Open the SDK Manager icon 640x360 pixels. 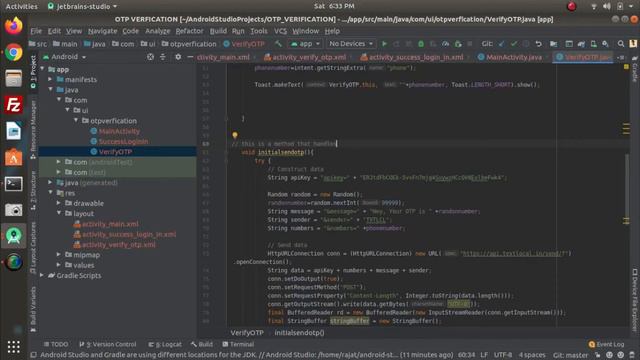click(605, 44)
